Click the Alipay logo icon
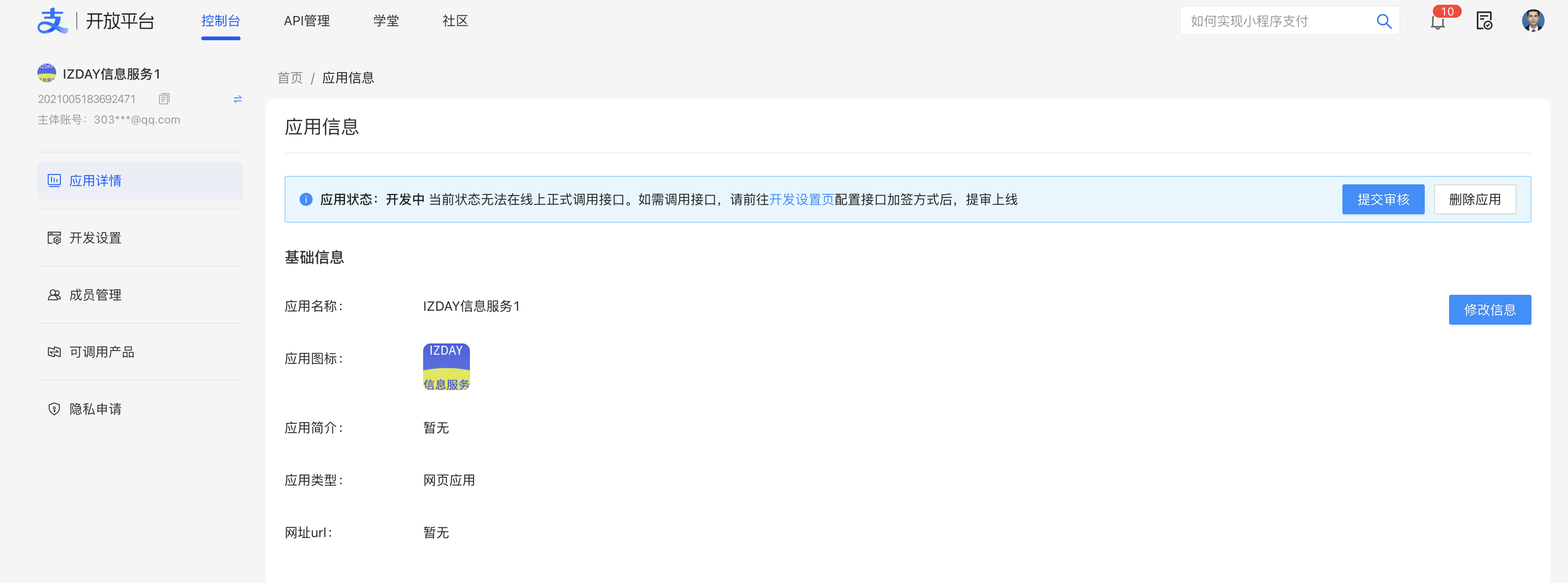The height and width of the screenshot is (583, 1568). coord(52,22)
